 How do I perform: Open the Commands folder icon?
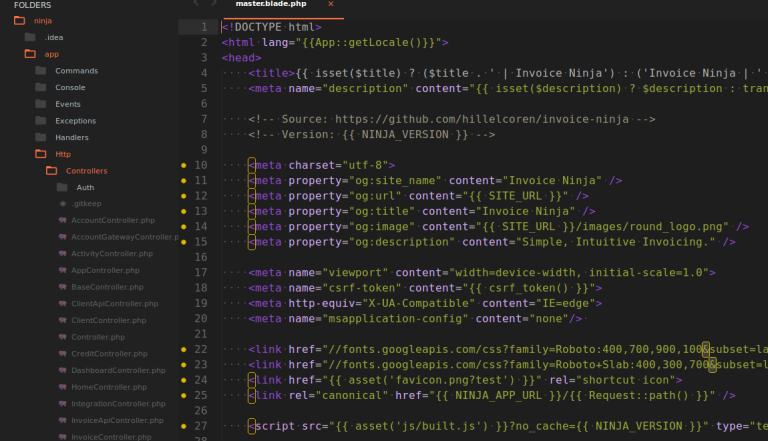pyautogui.click(x=41, y=71)
